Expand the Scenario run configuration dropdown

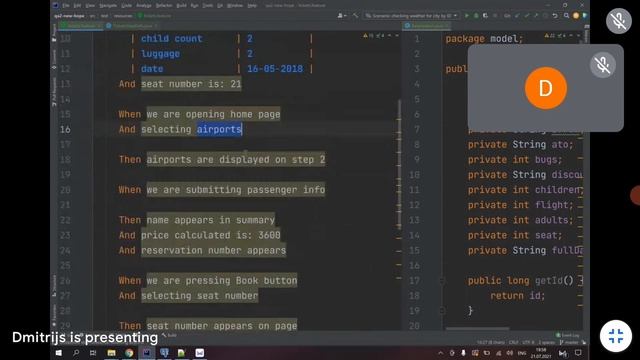point(411,16)
